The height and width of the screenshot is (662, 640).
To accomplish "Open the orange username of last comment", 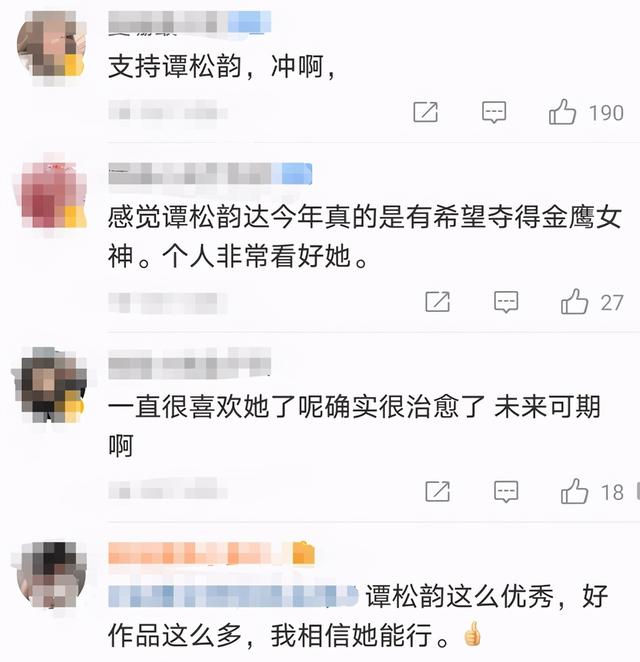I will tap(211, 553).
